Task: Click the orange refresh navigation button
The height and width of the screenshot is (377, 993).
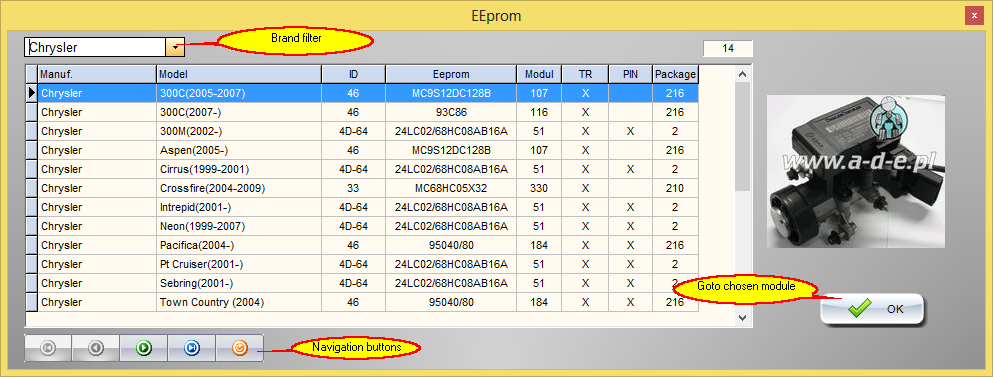Action: click(x=239, y=348)
